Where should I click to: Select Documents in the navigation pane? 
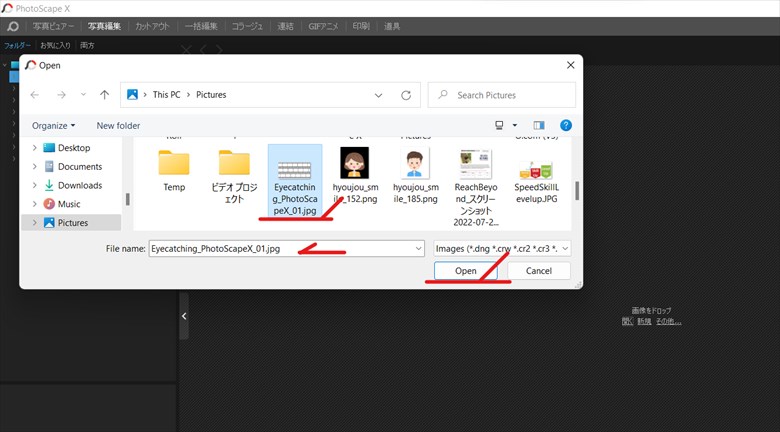(80, 167)
